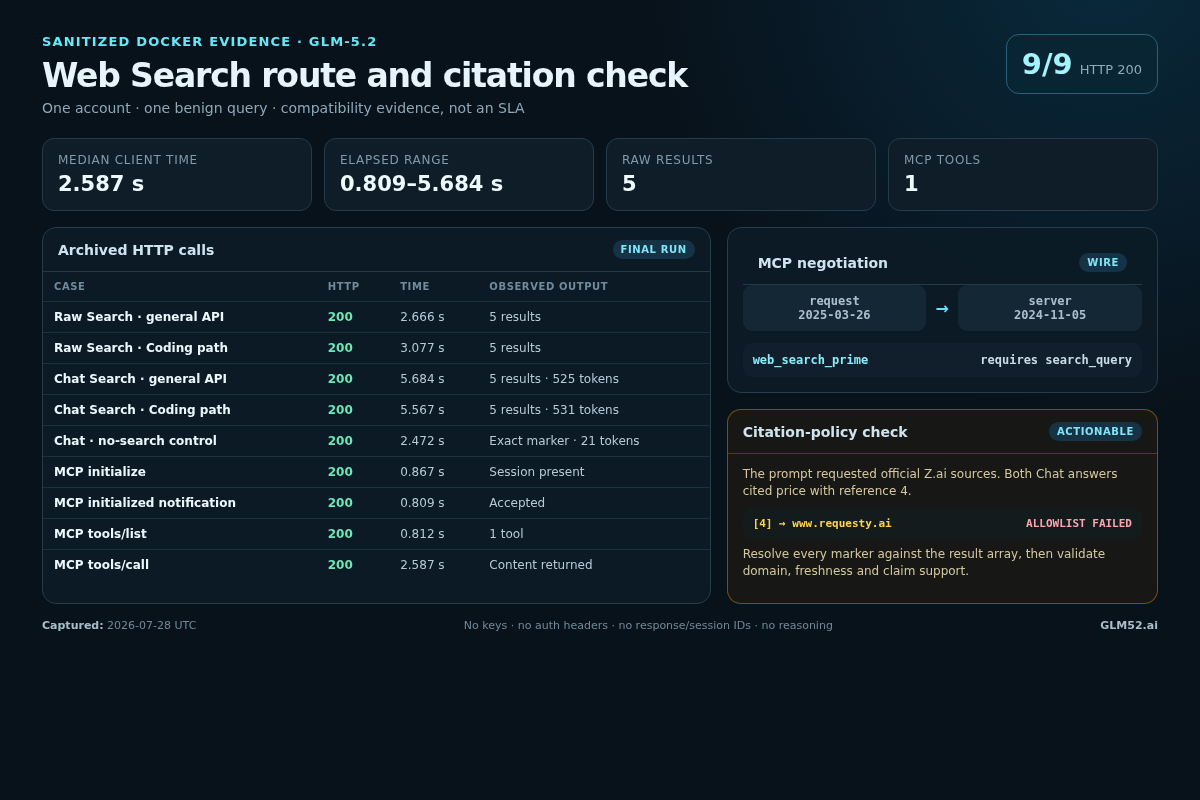
Task: Click the OBSERVED OUTPUT column header
Action: click(x=548, y=286)
